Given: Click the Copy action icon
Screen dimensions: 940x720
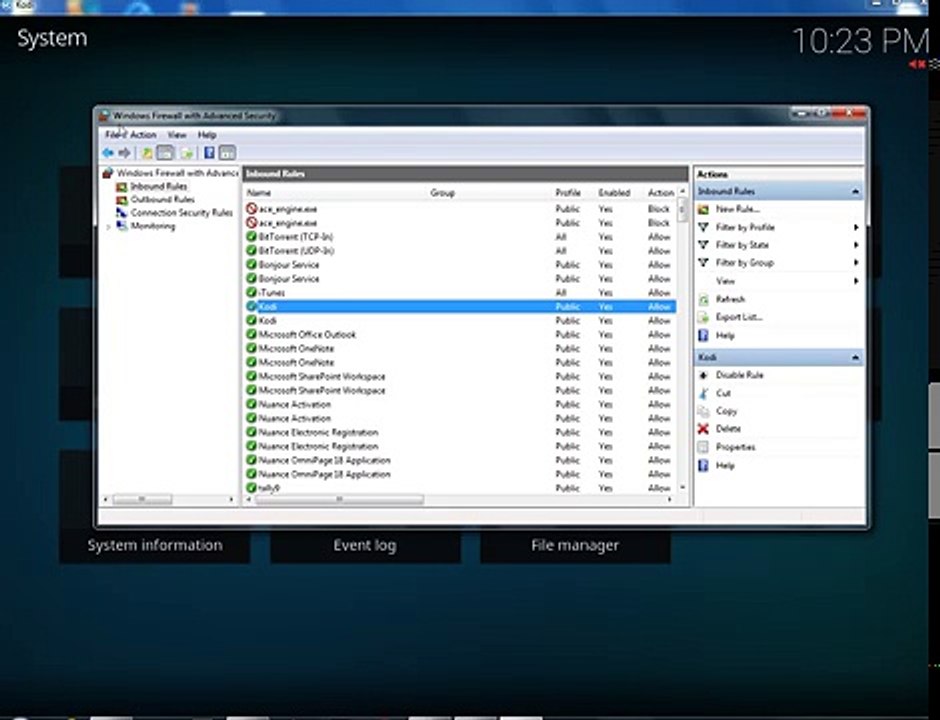Looking at the screenshot, I should [x=704, y=411].
